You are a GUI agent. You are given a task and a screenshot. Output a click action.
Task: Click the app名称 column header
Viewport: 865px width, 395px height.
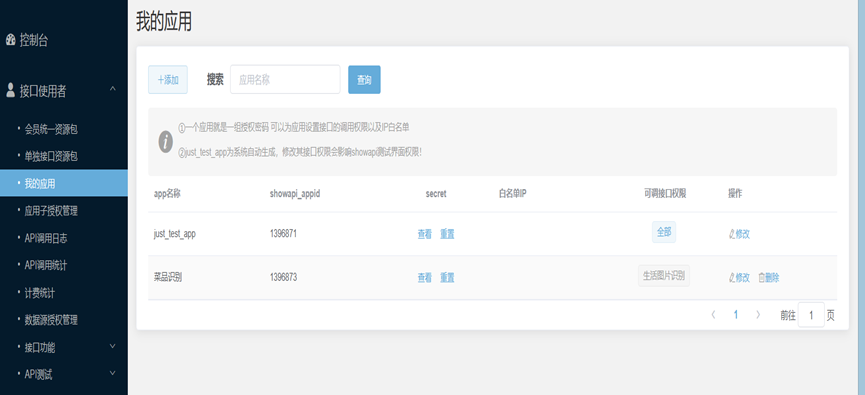click(168, 194)
